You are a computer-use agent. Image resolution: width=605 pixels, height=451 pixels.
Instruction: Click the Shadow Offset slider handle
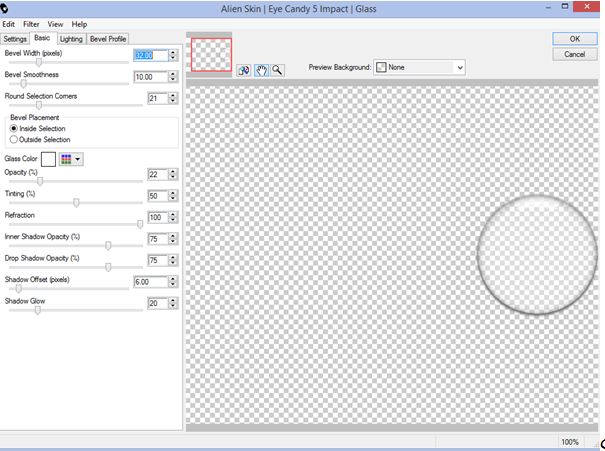click(x=18, y=289)
